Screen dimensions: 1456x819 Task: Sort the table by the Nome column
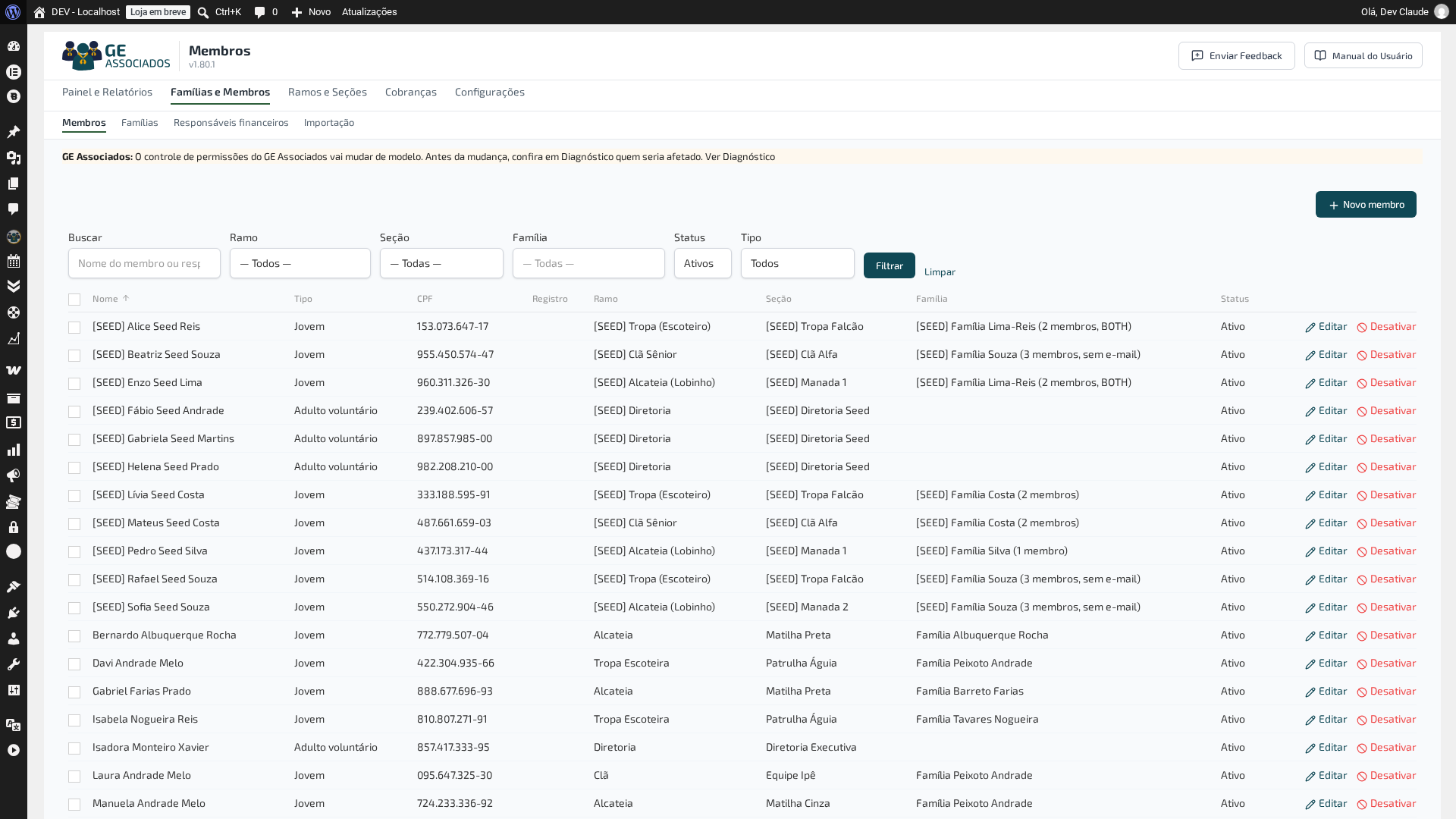point(111,299)
